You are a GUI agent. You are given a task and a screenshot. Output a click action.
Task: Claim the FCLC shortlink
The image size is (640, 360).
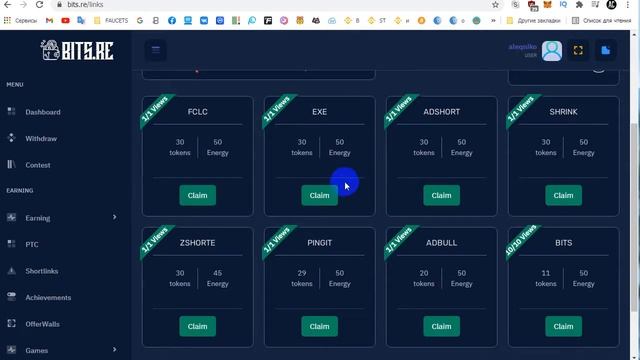[198, 195]
